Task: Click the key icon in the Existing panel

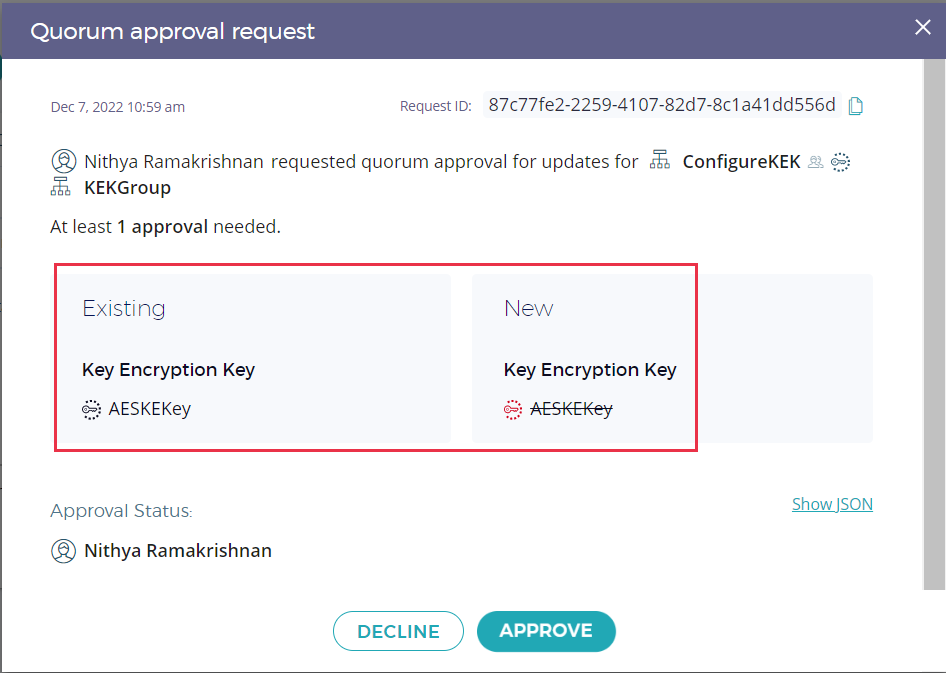Action: point(92,408)
